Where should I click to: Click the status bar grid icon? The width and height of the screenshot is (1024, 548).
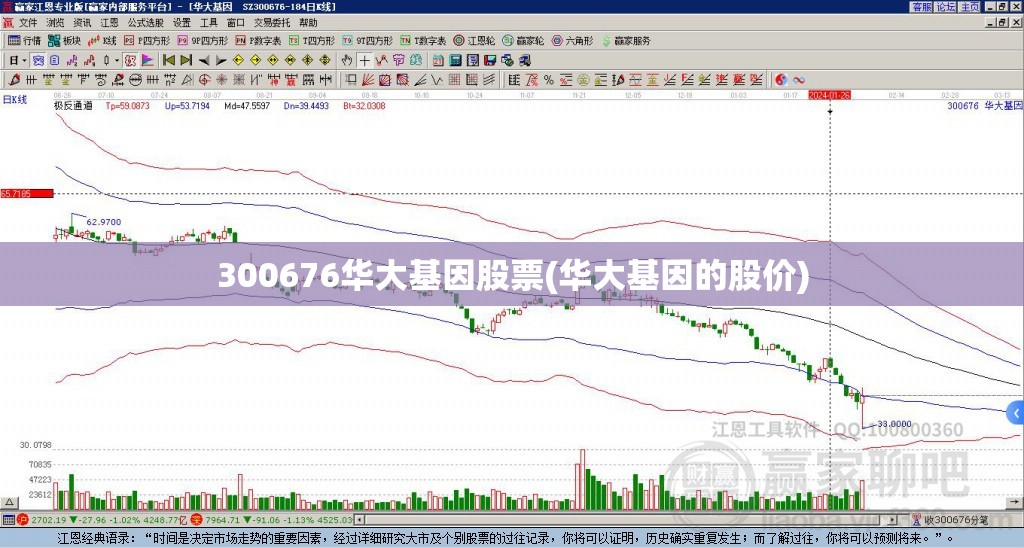8,520
